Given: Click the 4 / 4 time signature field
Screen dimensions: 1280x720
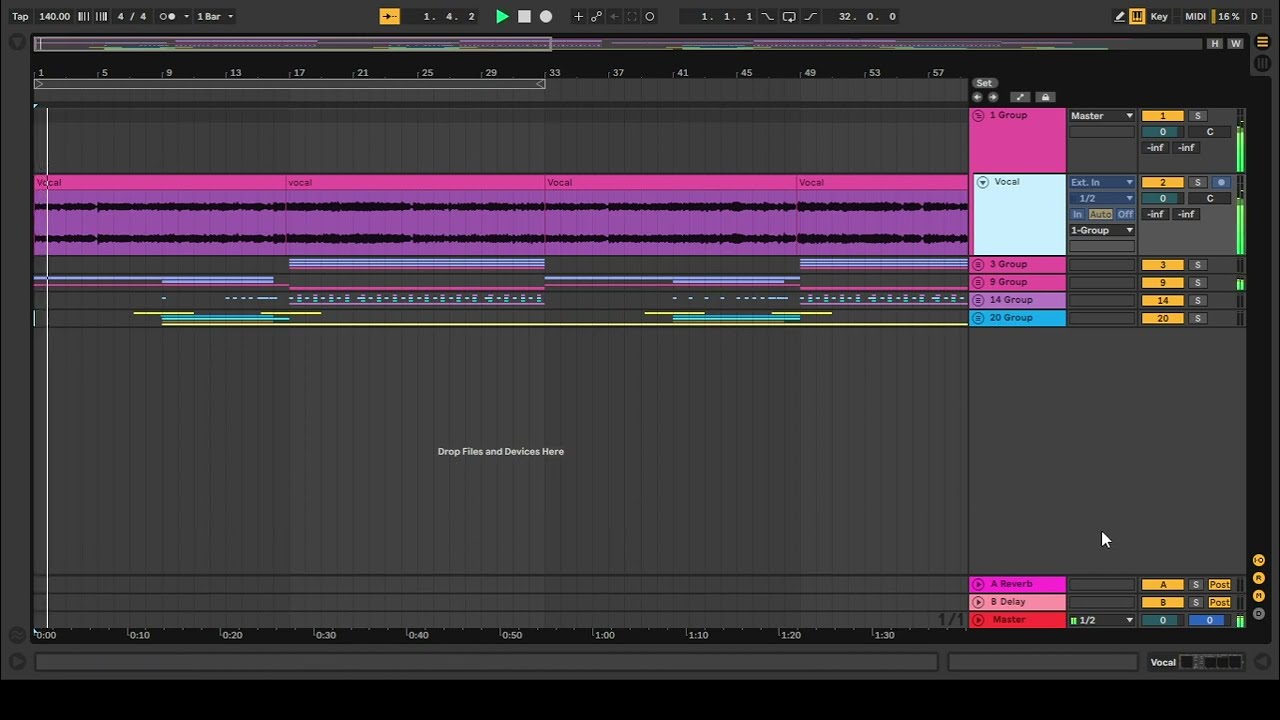Looking at the screenshot, I should 131,16.
